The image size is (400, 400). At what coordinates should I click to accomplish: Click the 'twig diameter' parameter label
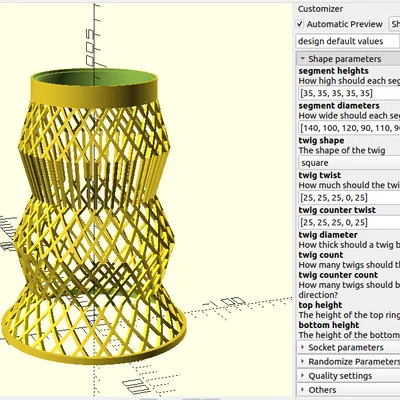[328, 235]
